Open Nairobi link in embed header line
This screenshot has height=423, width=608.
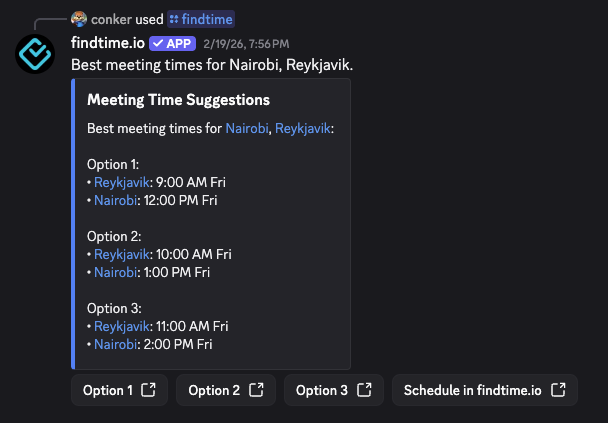[x=247, y=128]
